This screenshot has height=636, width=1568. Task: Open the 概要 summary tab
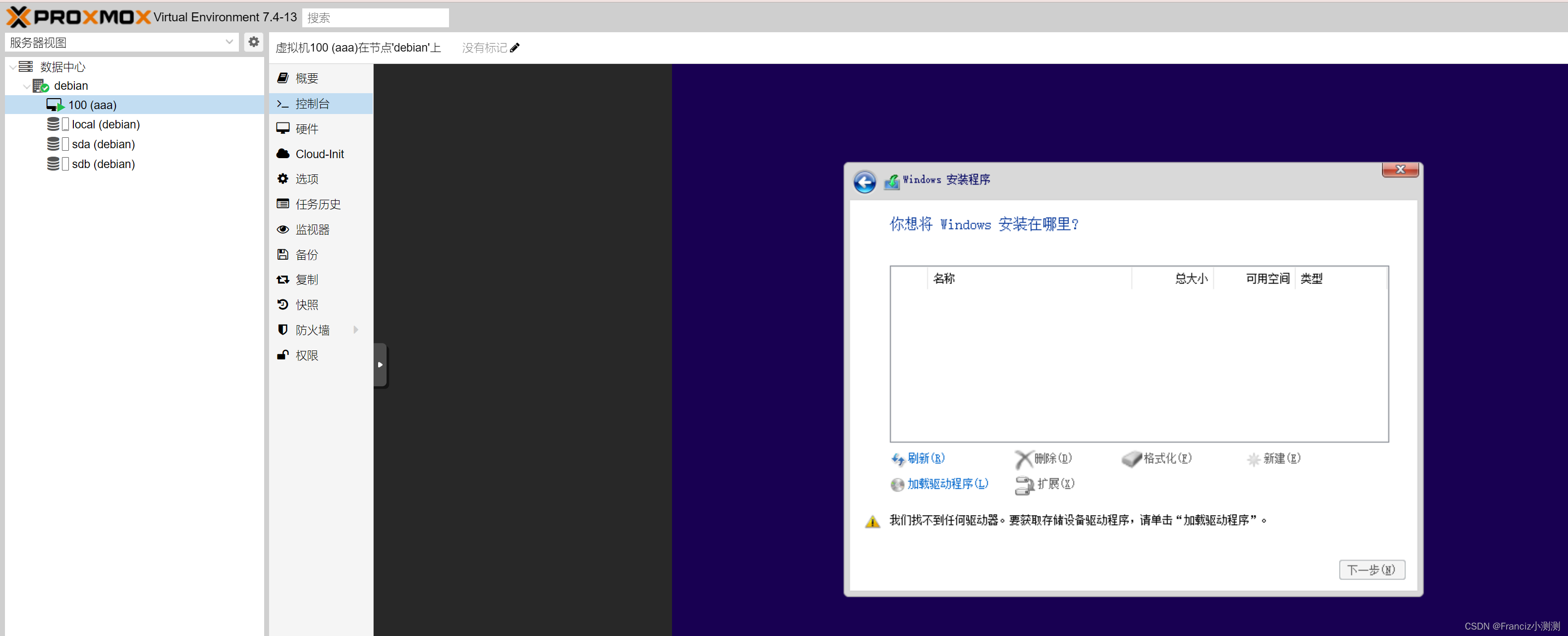coord(321,78)
